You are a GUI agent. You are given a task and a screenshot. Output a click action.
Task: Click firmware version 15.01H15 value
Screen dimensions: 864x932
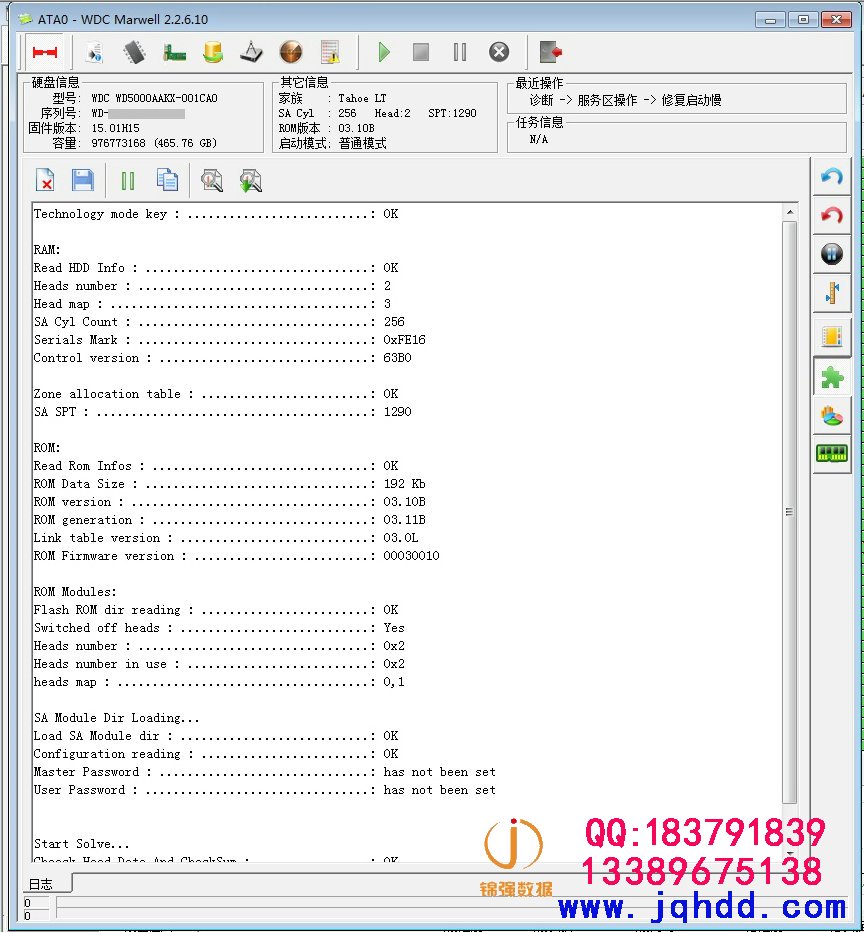115,128
